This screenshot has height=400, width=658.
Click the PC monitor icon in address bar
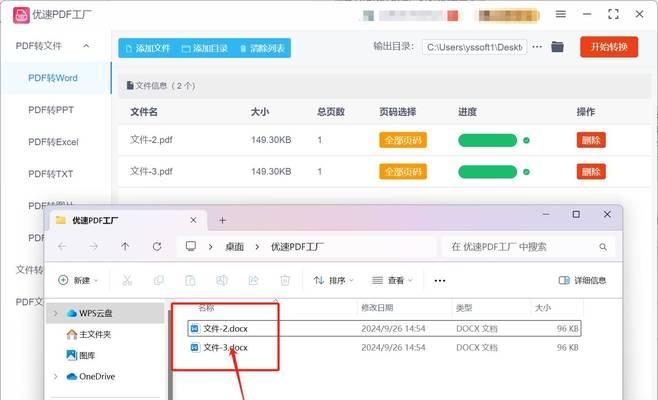pos(191,246)
